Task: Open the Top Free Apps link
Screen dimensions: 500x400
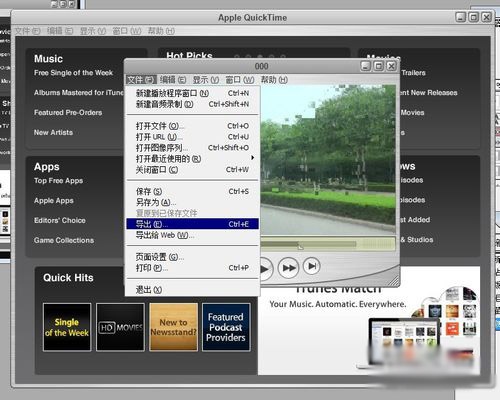Action: coord(58,181)
